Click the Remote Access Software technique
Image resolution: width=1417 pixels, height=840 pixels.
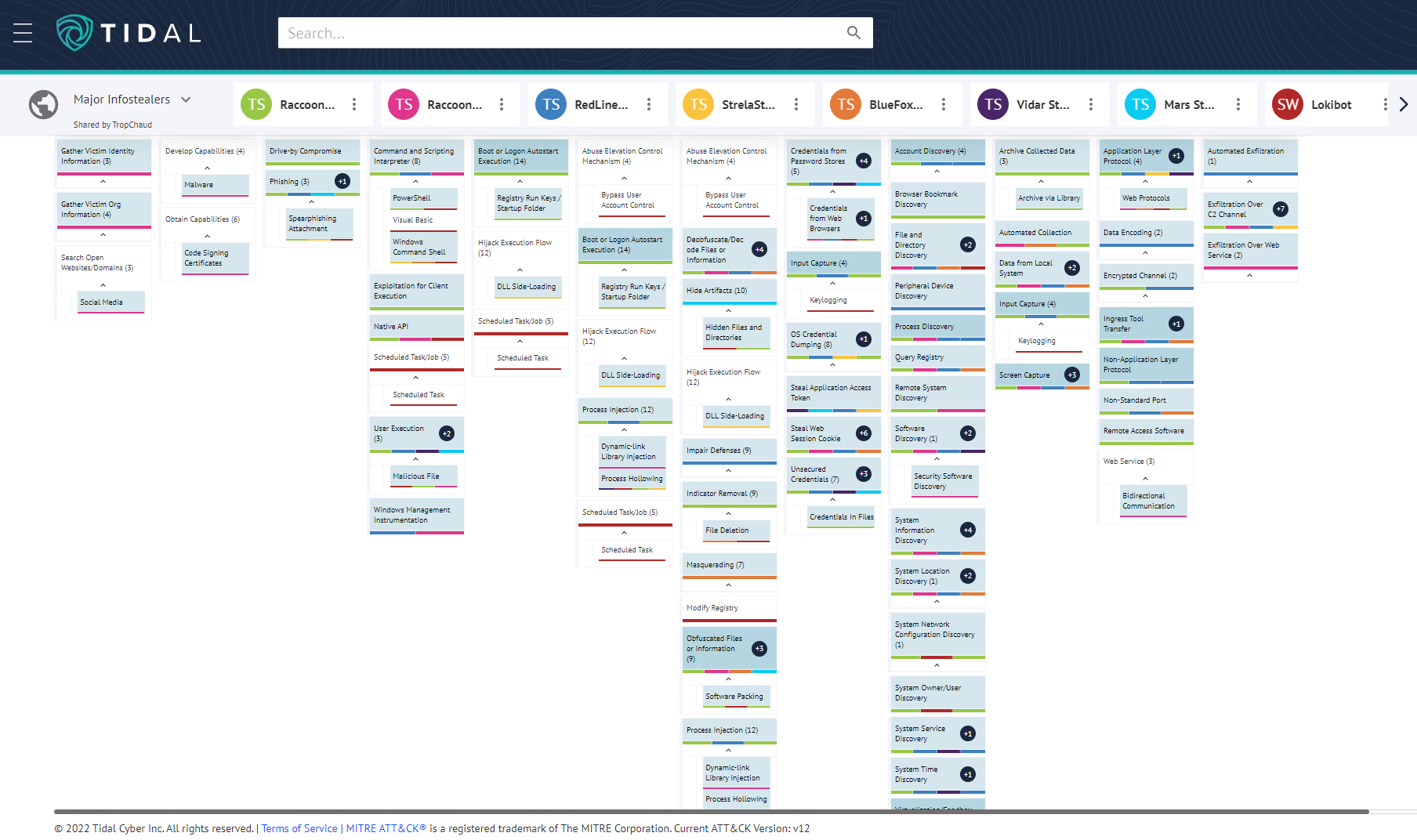coord(1146,432)
